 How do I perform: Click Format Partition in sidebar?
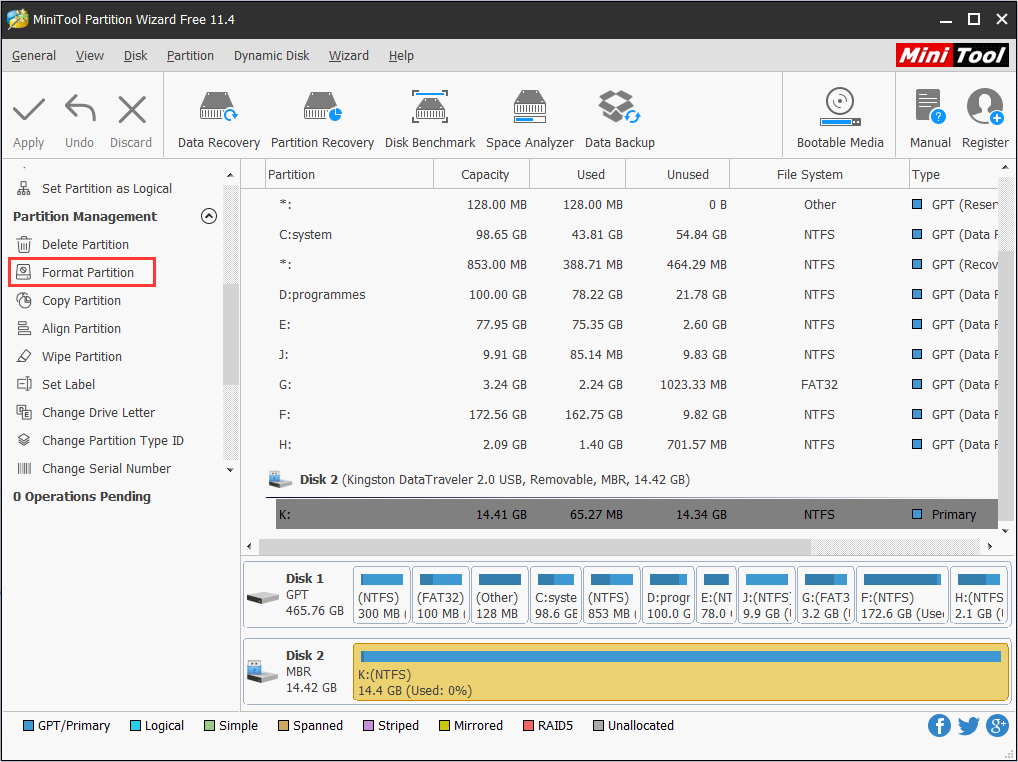(x=87, y=272)
